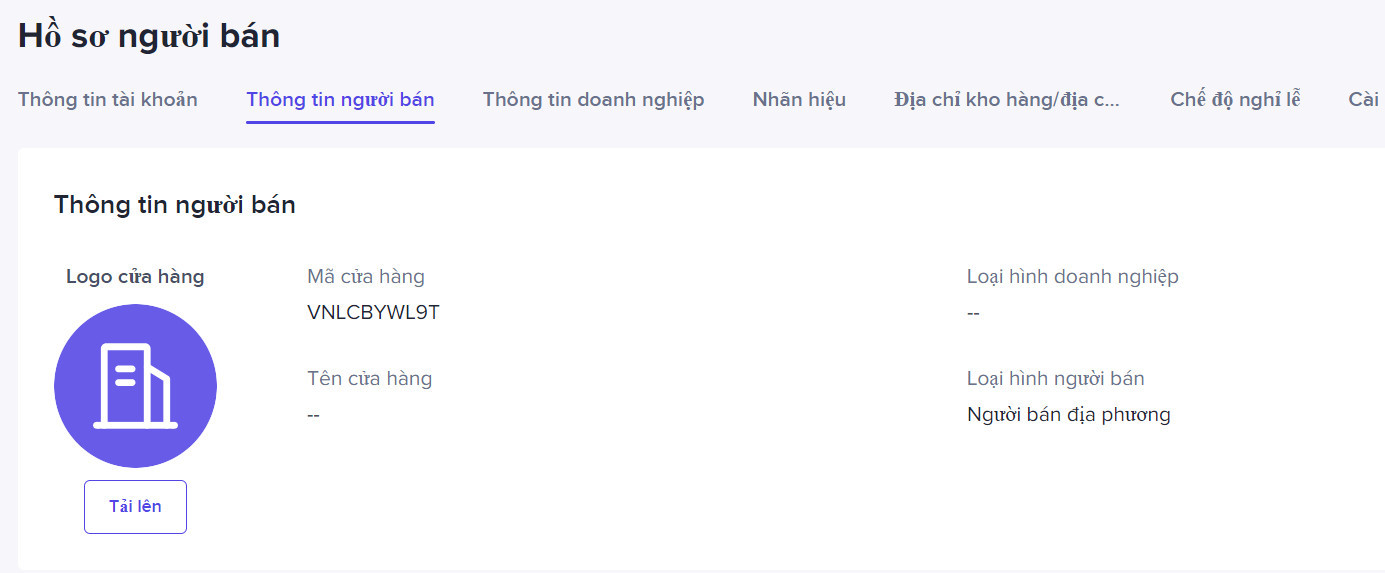Click the Loại hình doanh nghiệp label
1385x573 pixels.
tap(1073, 277)
